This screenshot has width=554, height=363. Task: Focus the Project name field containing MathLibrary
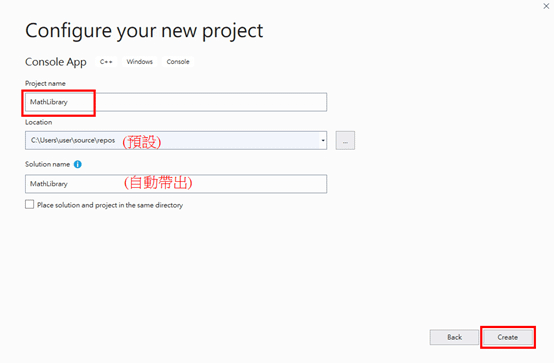(x=176, y=102)
